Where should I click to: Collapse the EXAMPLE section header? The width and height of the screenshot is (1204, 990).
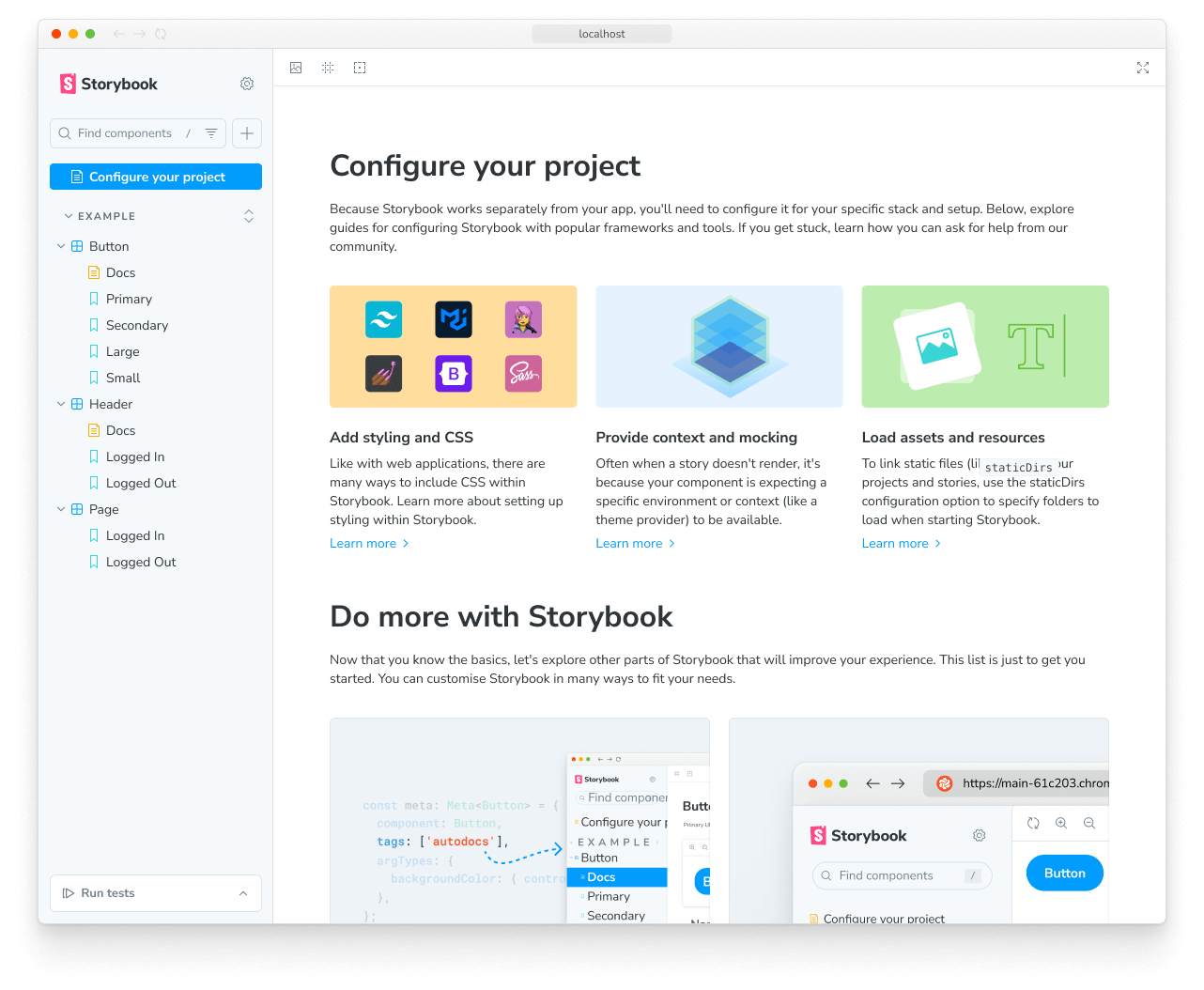(68, 216)
